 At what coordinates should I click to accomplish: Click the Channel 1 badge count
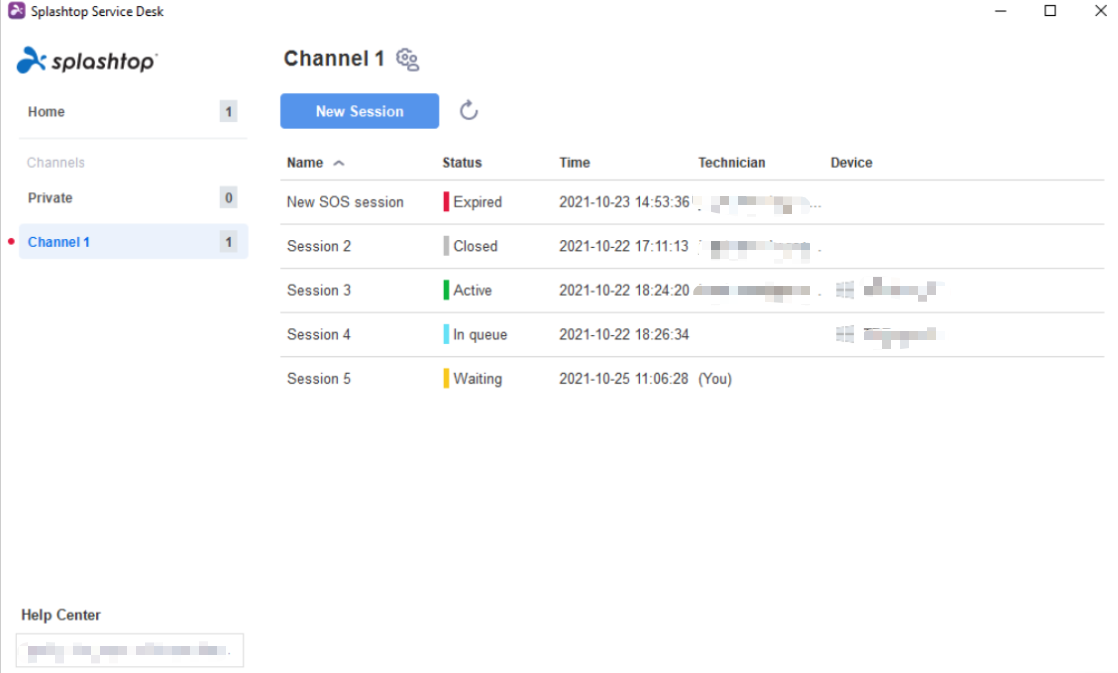pos(228,242)
